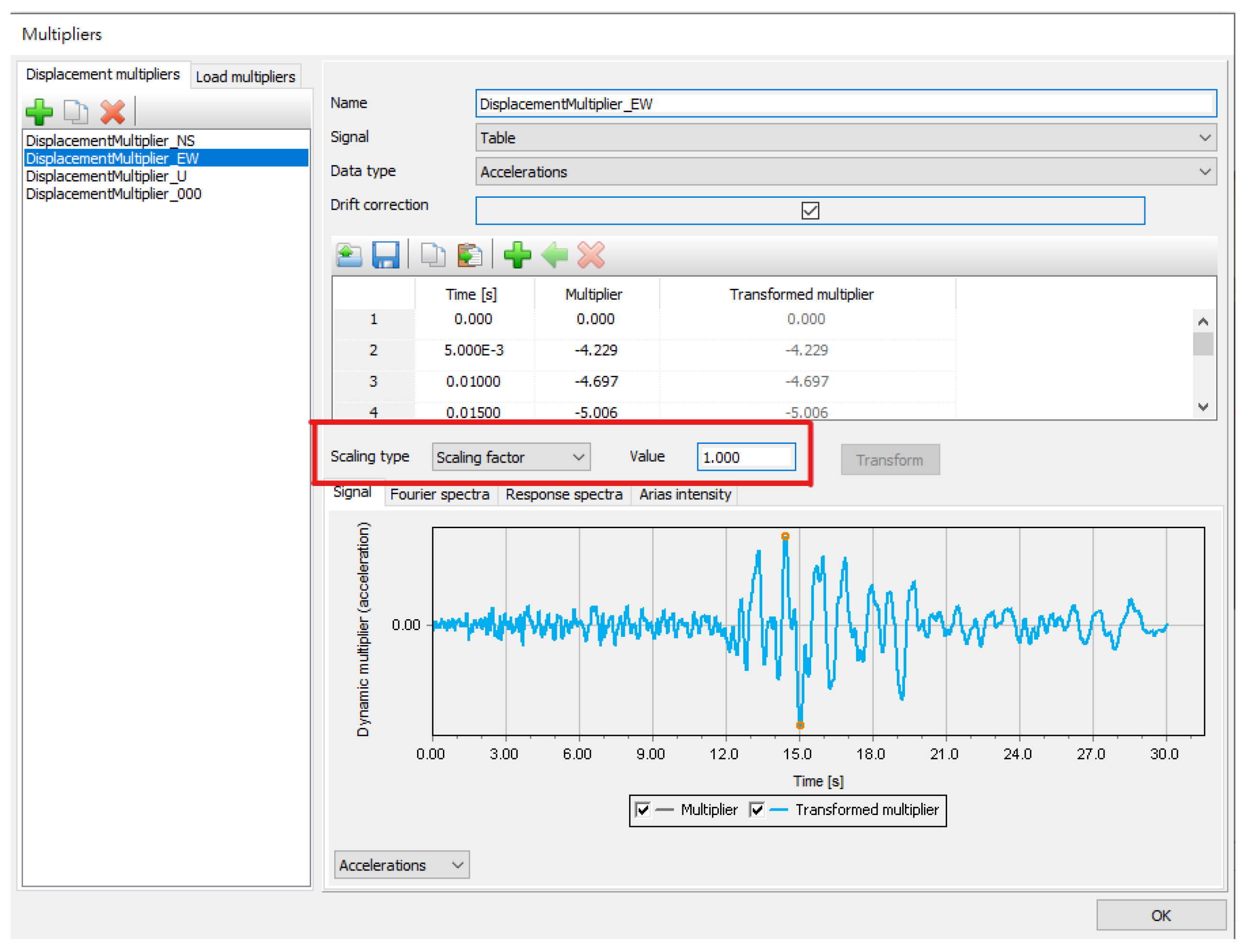
Task: Open the Signal type dropdown showing Table
Action: 845,138
